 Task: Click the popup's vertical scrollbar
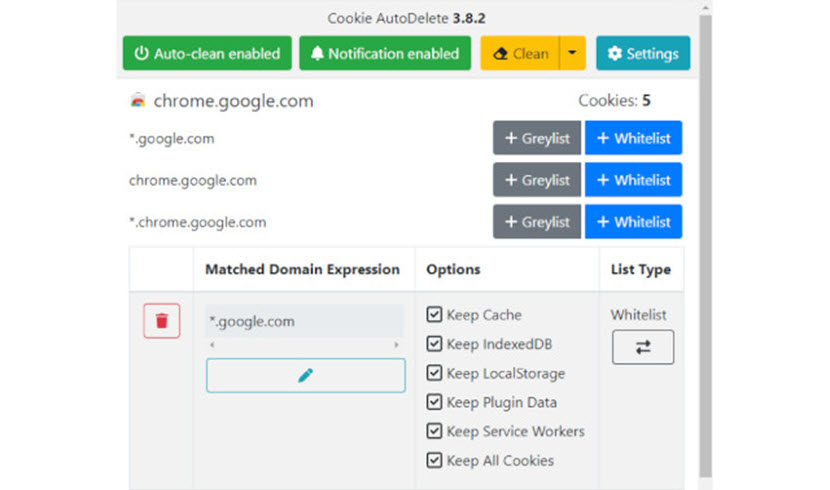[705, 246]
